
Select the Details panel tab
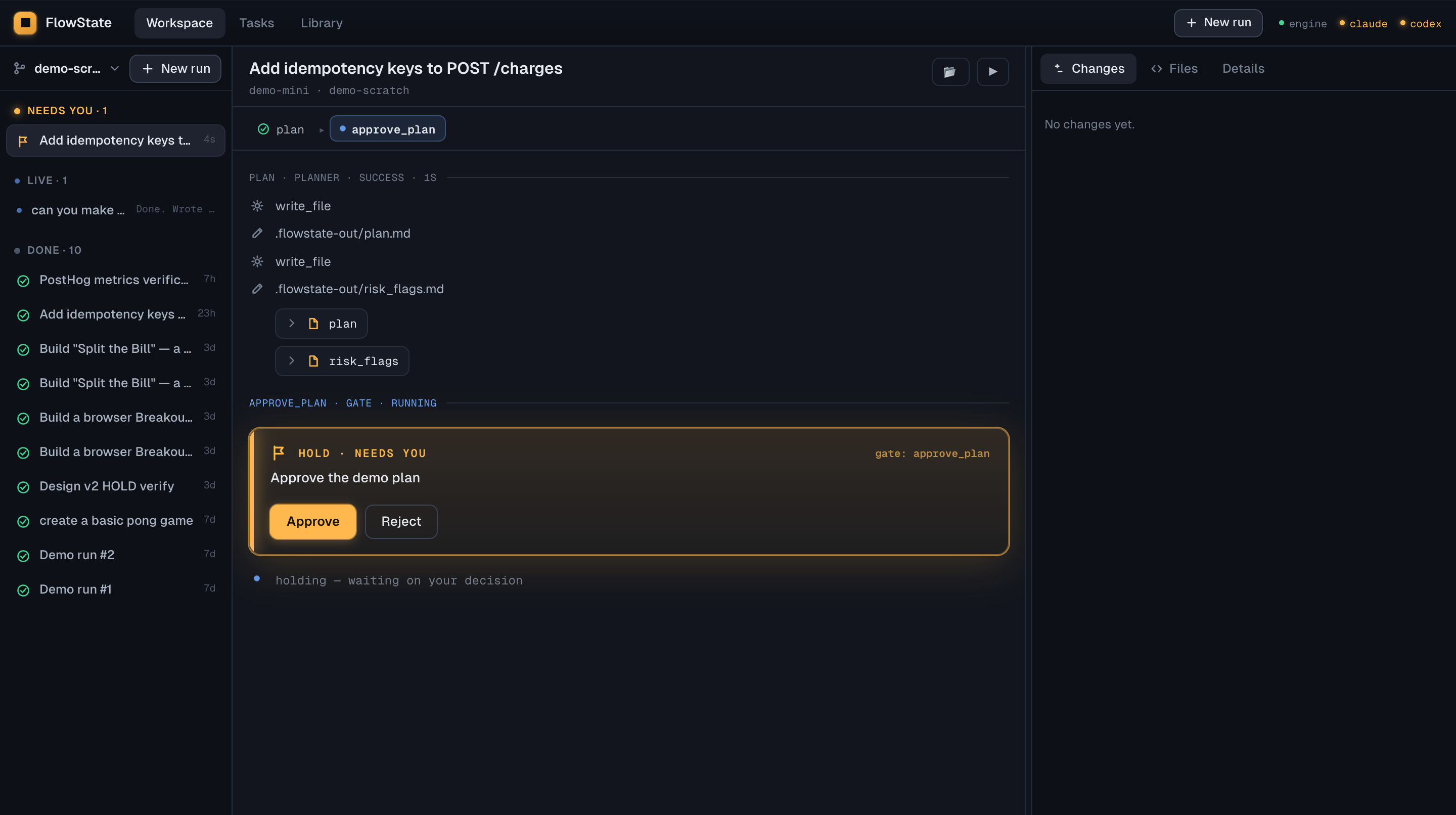(x=1244, y=68)
